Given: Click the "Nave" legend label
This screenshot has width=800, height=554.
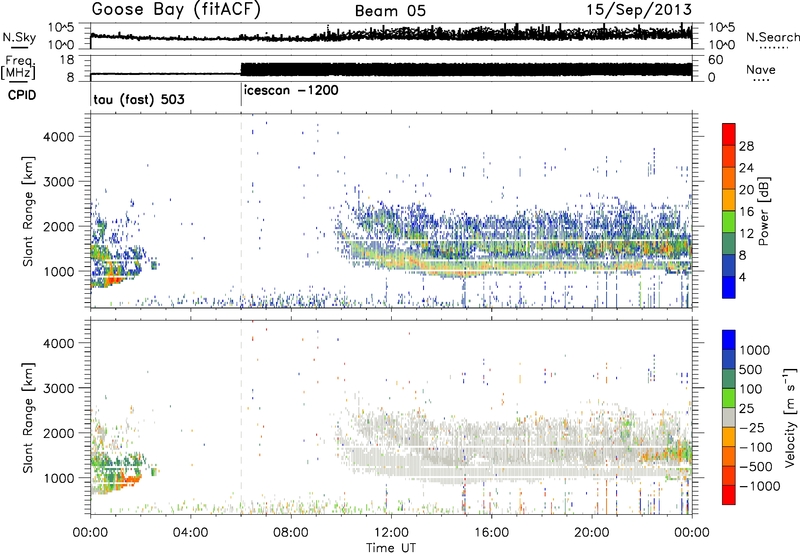Looking at the screenshot, I should point(761,69).
